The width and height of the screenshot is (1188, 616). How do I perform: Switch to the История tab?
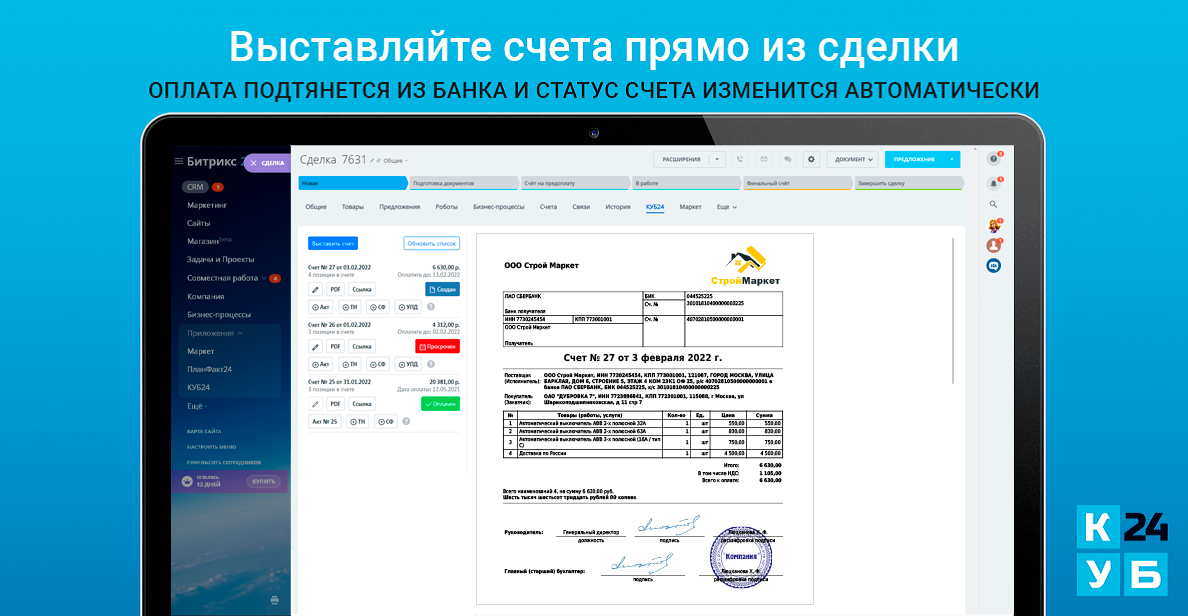[x=617, y=207]
